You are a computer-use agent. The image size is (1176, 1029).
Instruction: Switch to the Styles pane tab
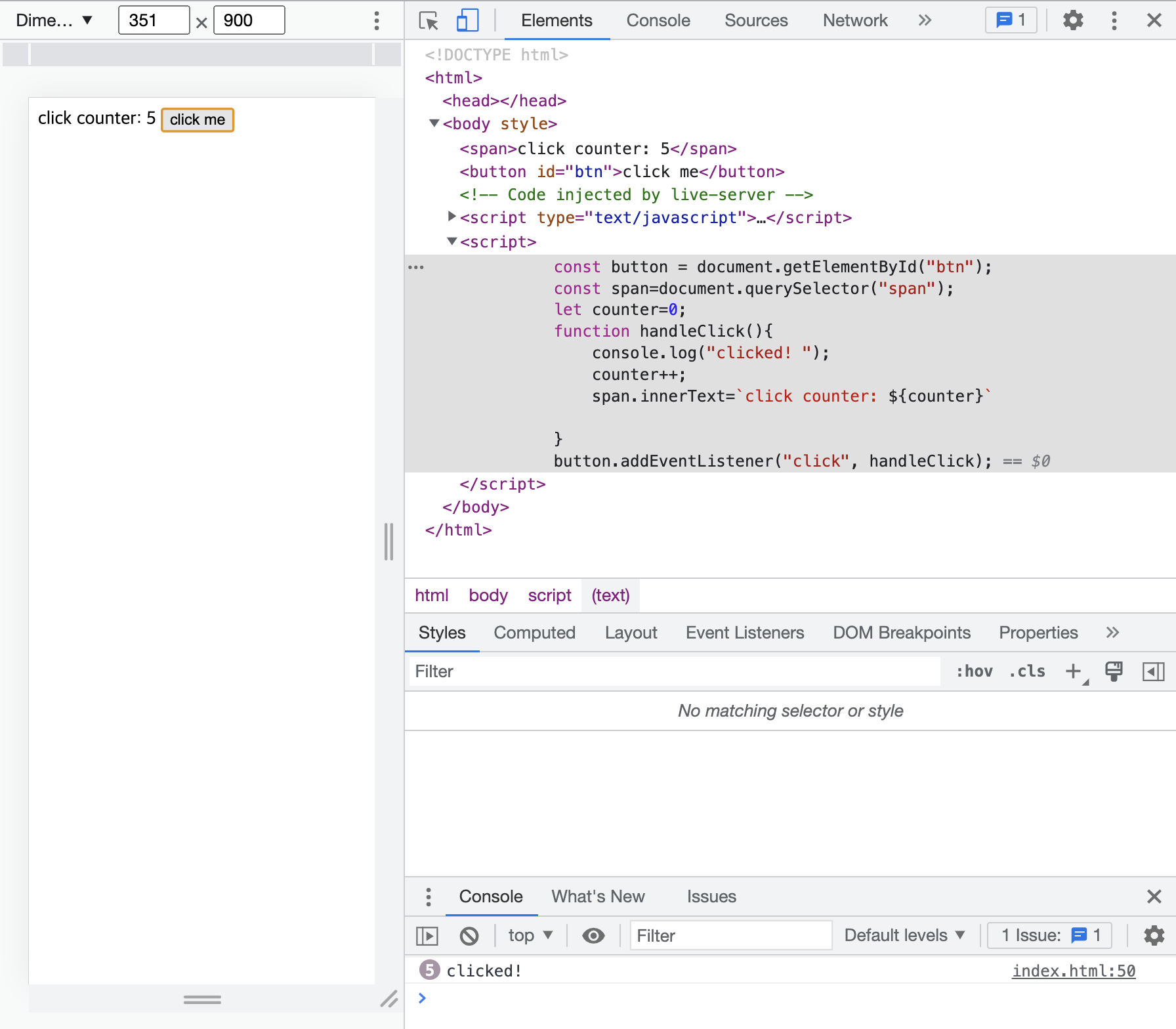click(x=442, y=633)
